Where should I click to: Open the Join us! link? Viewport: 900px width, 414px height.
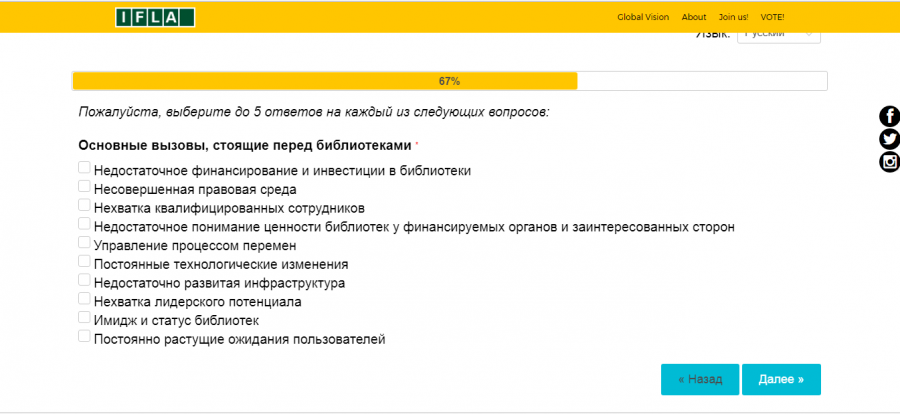tap(734, 17)
